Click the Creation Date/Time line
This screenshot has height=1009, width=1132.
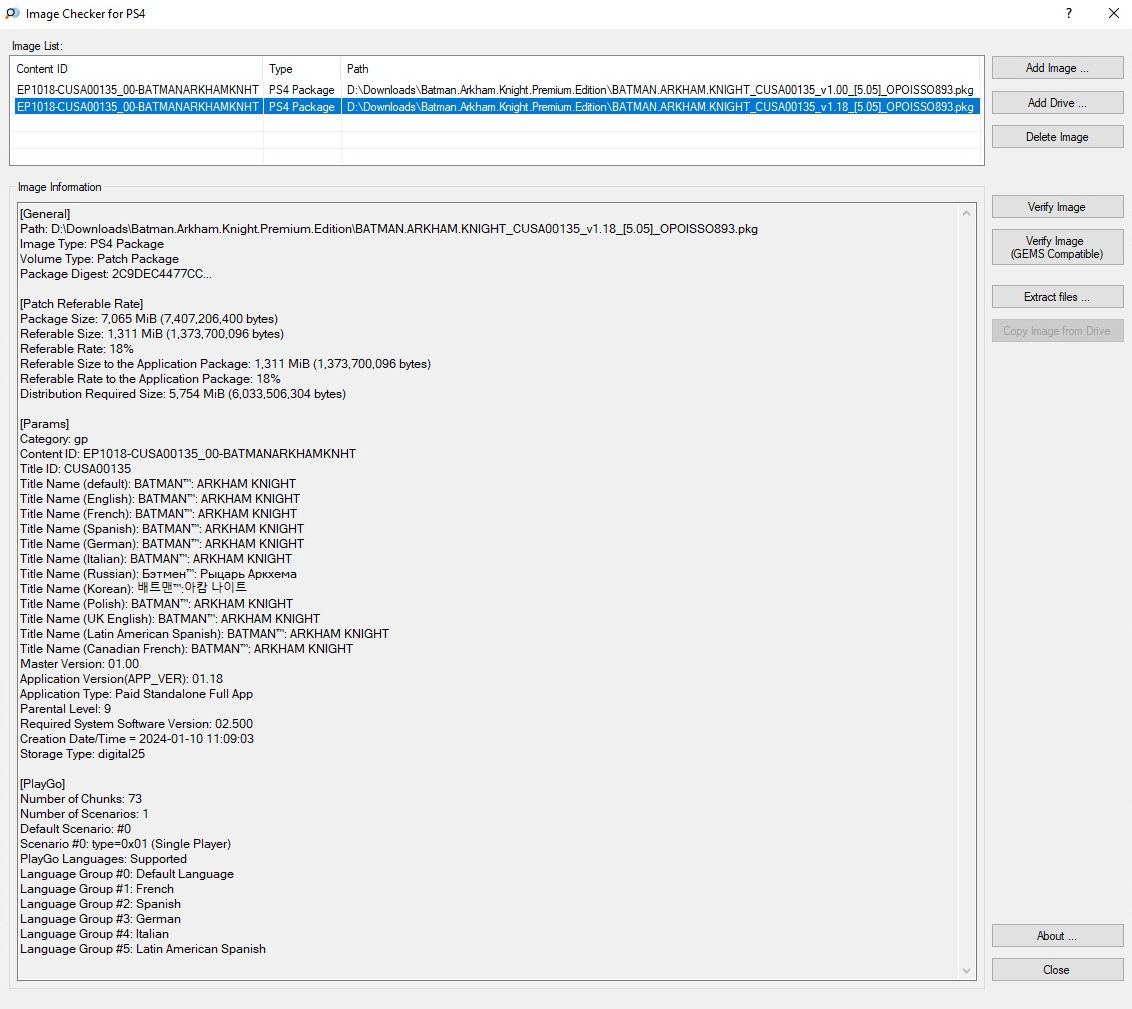pos(137,740)
